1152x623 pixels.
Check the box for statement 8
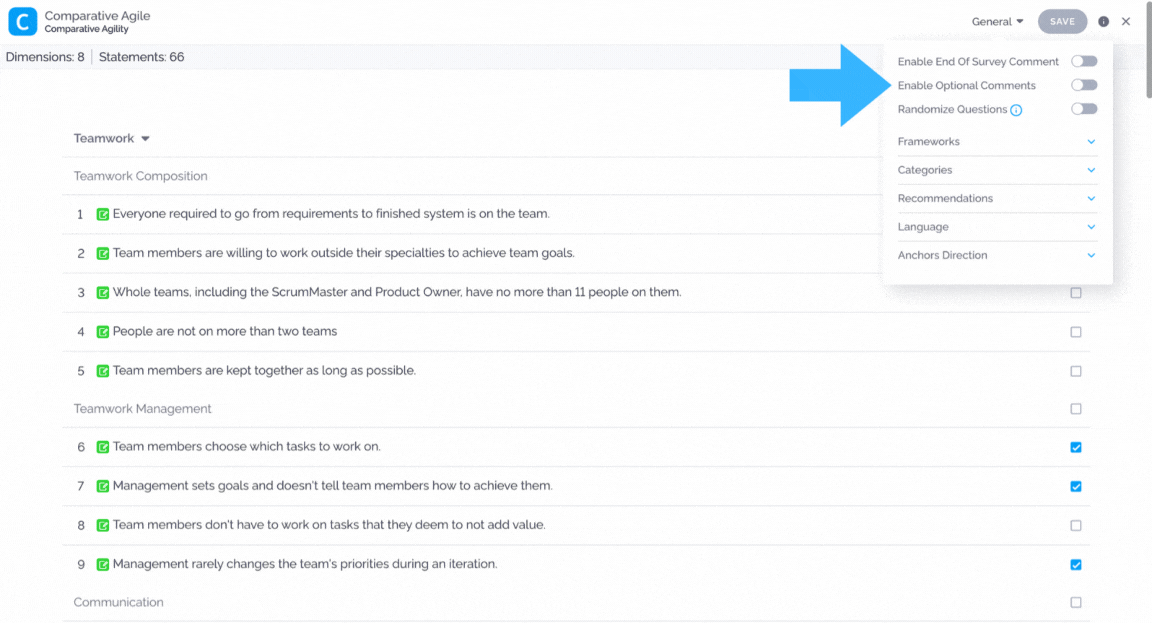(1076, 525)
